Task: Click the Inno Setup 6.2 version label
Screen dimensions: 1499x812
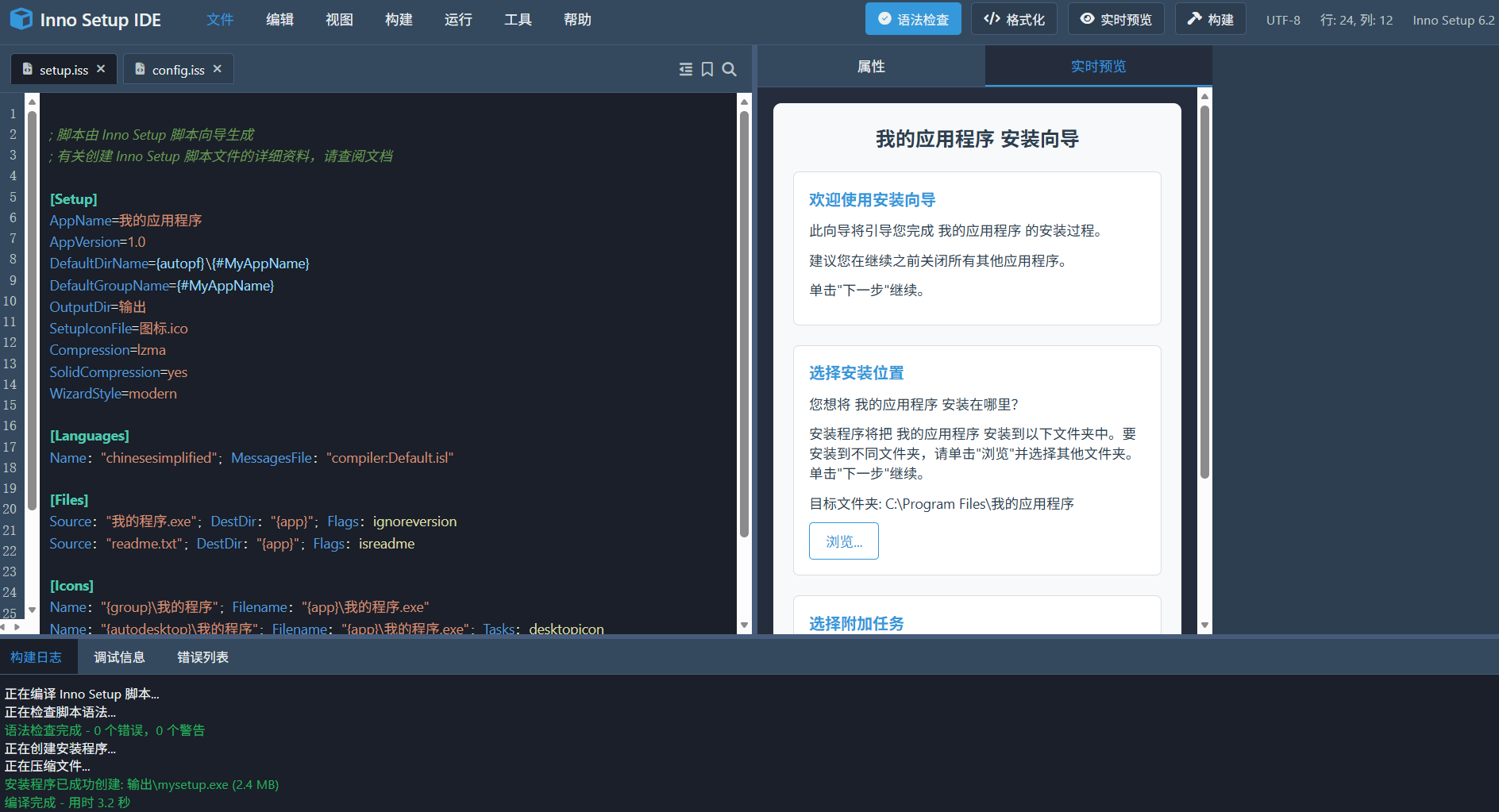Action: click(x=1453, y=20)
